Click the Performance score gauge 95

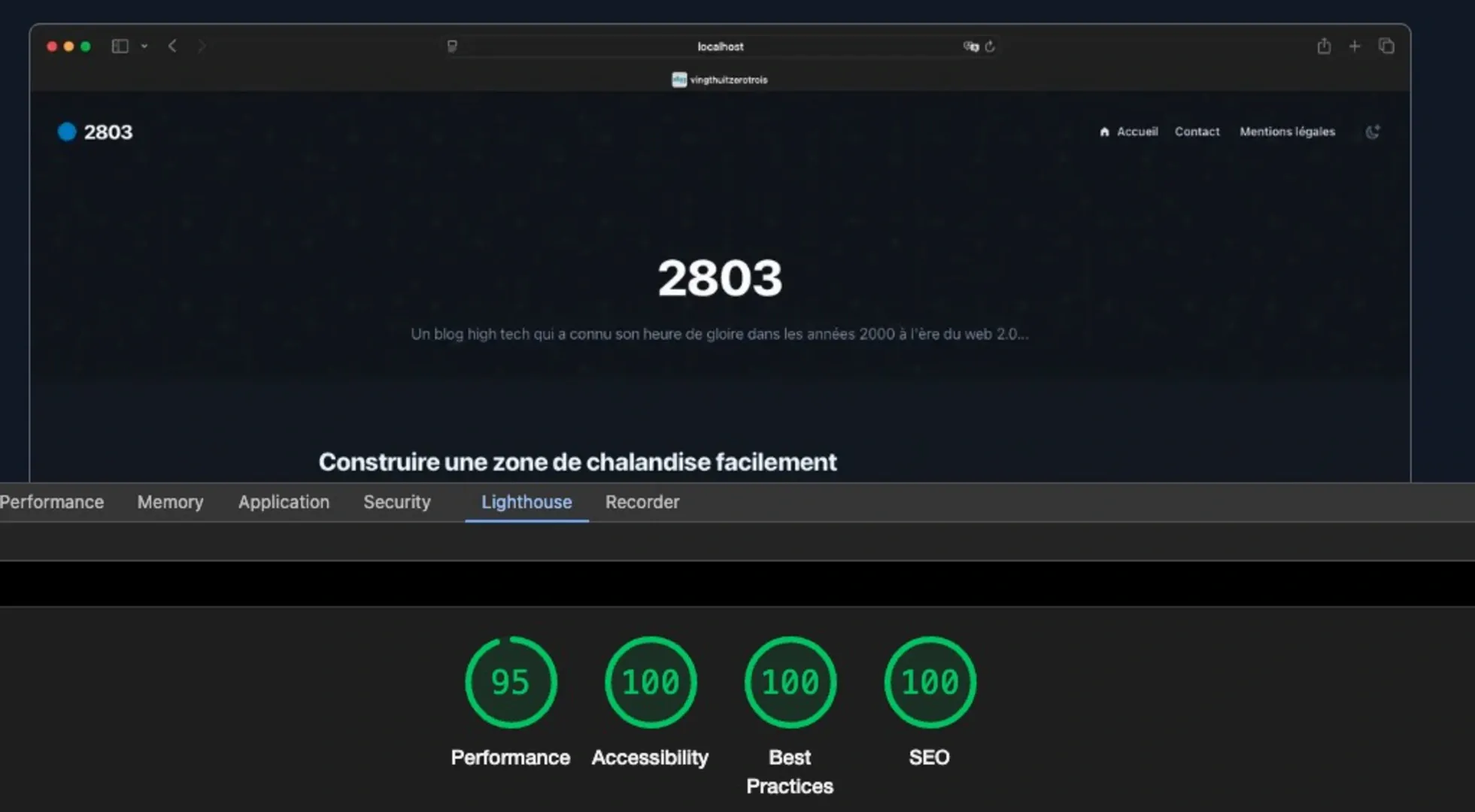coord(511,682)
